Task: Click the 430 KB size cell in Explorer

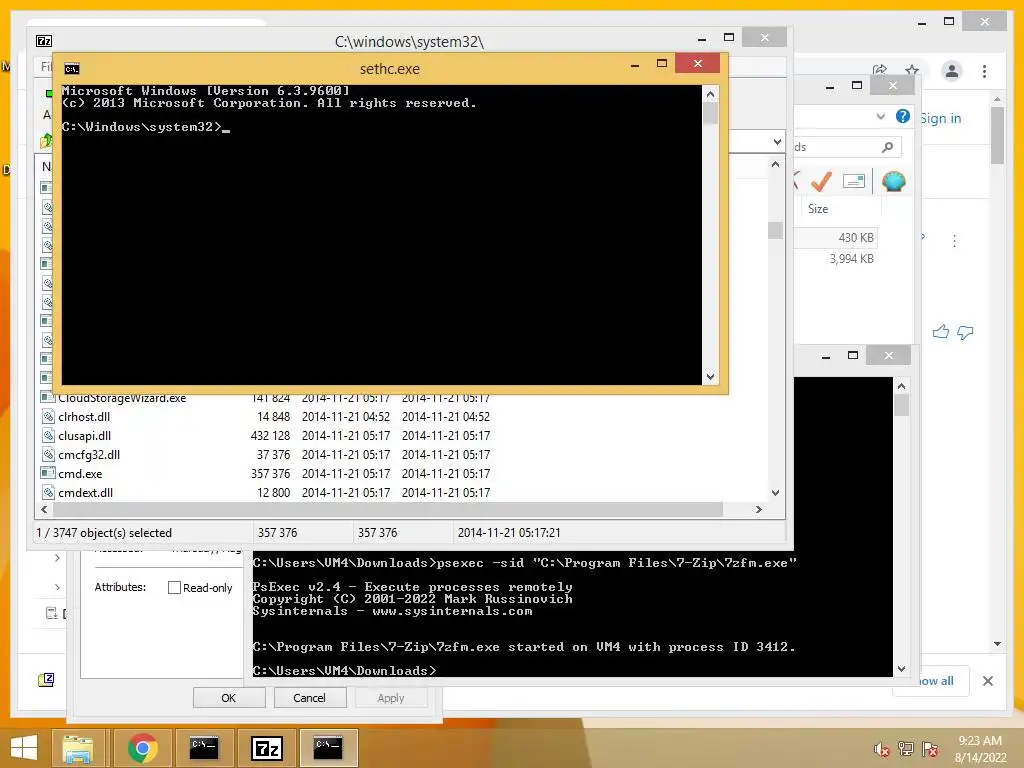Action: click(856, 238)
